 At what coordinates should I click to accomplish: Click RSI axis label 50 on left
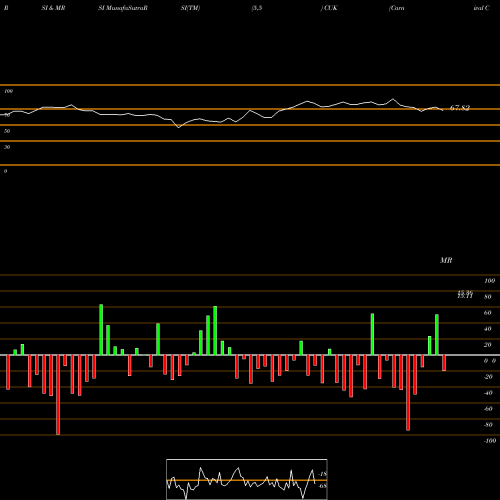pyautogui.click(x=7, y=131)
